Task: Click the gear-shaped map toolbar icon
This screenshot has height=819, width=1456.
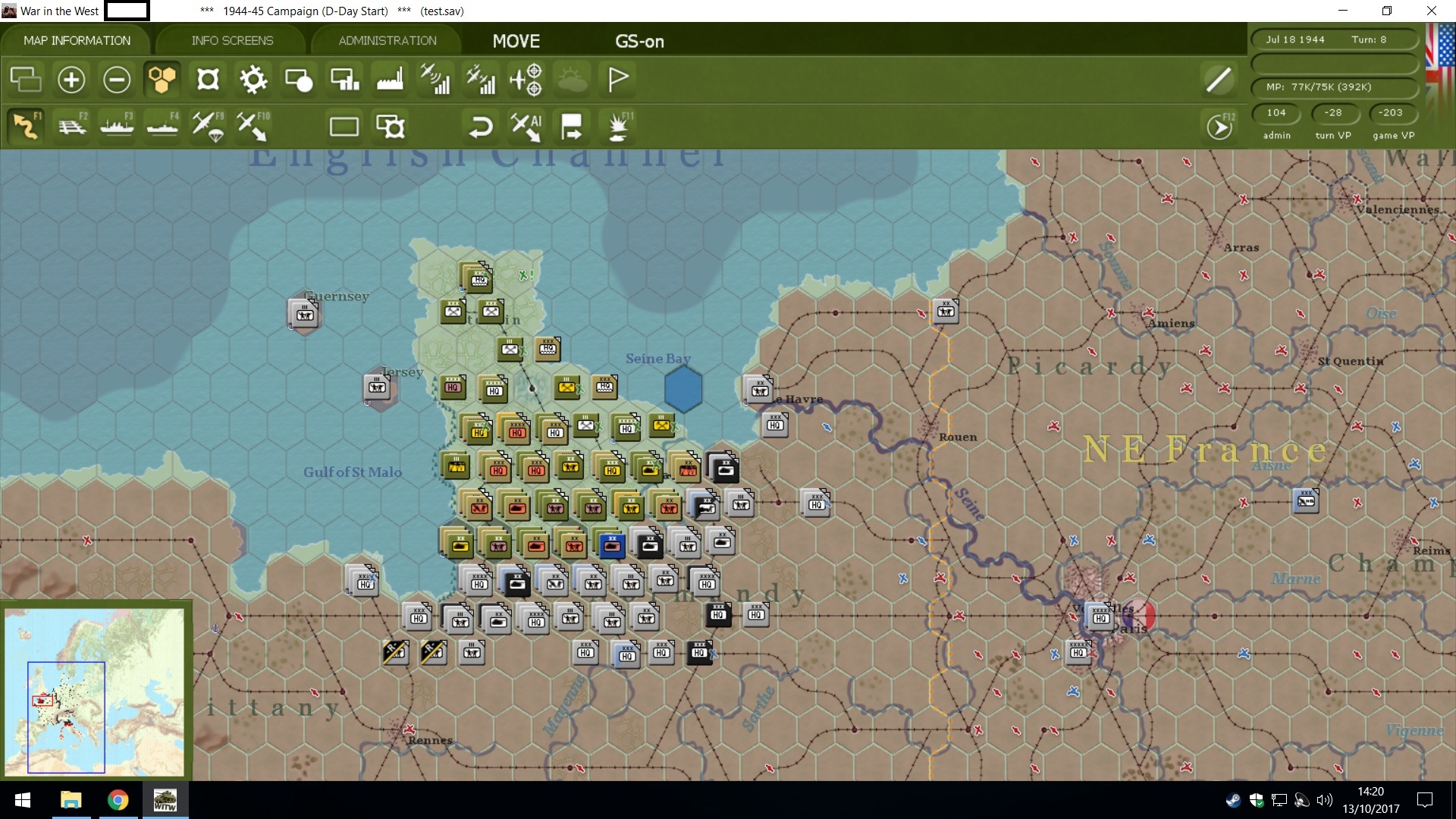Action: point(253,79)
